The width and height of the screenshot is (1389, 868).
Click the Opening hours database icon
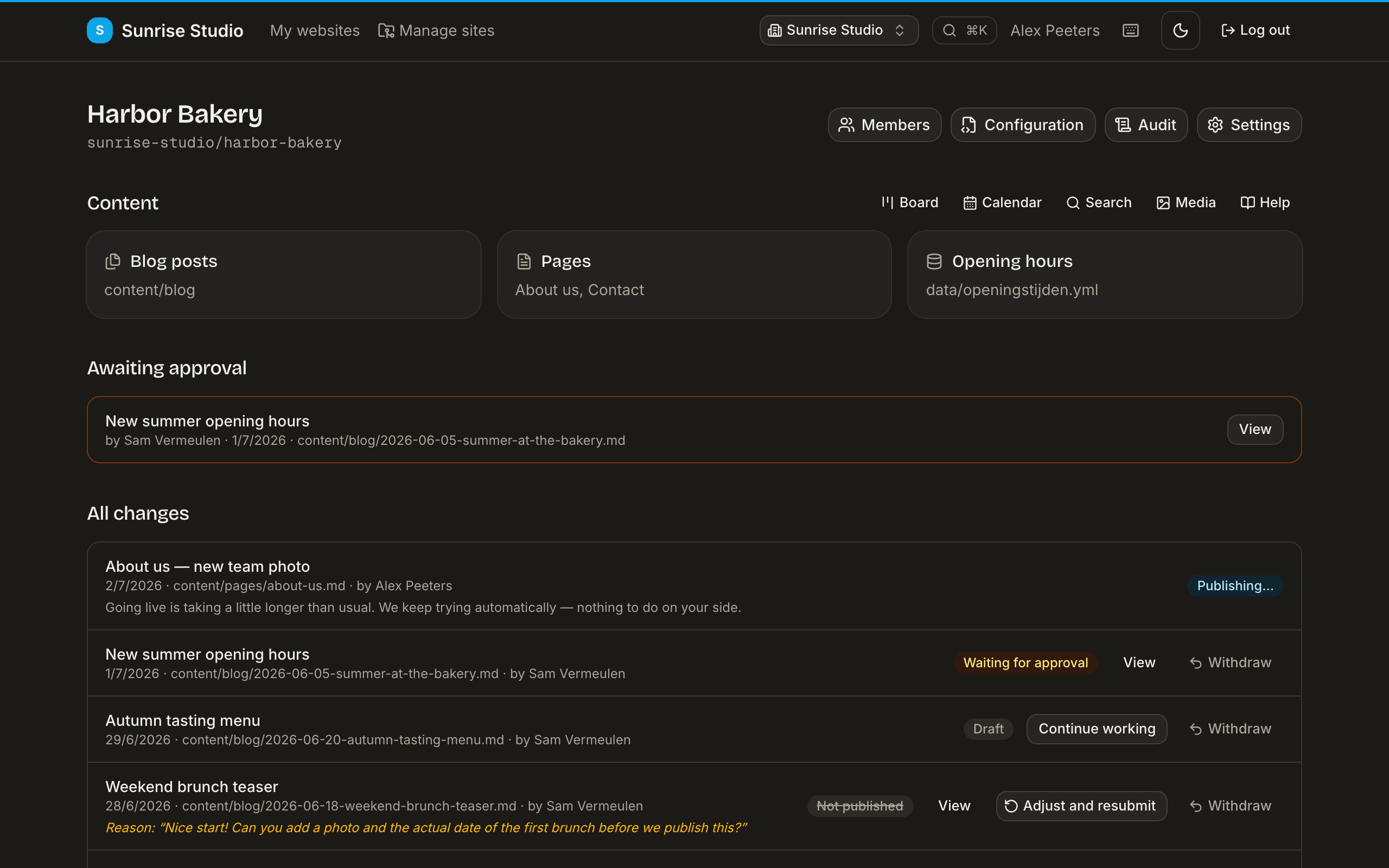[934, 262]
